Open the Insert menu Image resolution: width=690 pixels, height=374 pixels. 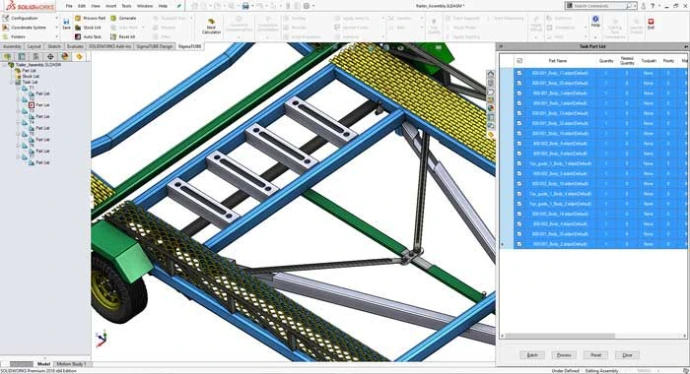[x=111, y=6]
